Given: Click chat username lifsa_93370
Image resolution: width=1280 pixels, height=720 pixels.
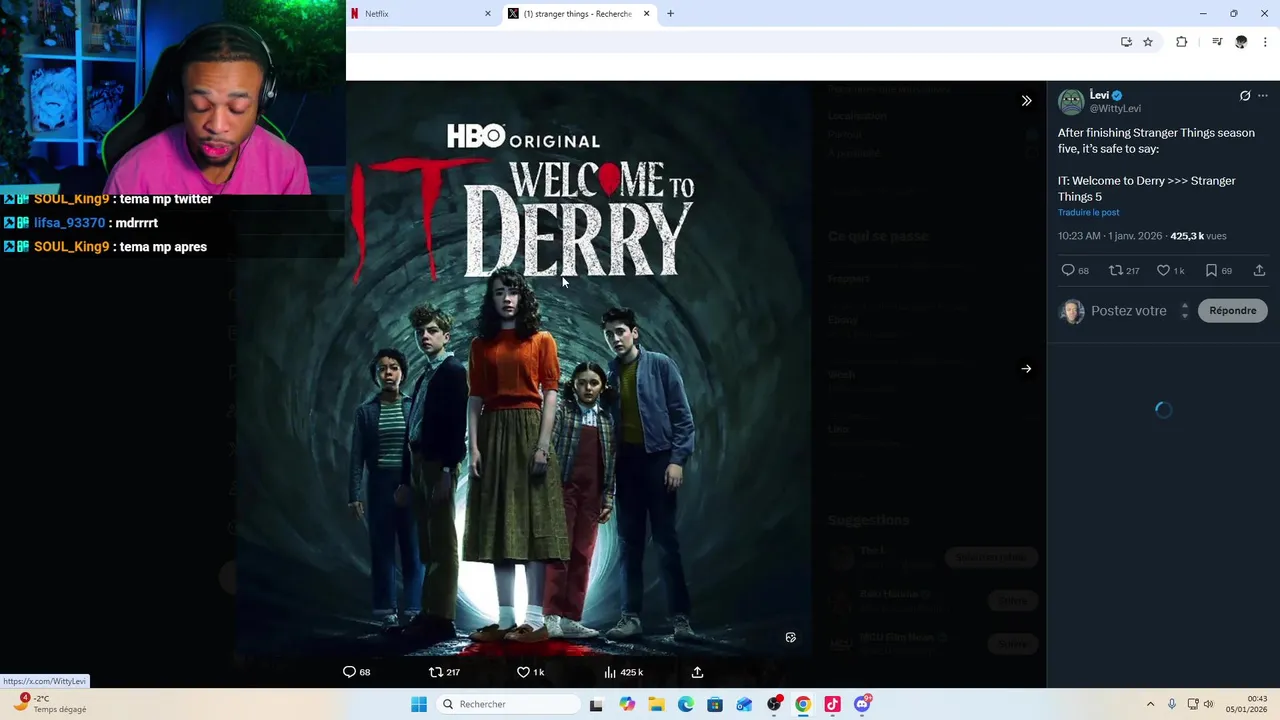Looking at the screenshot, I should (69, 223).
